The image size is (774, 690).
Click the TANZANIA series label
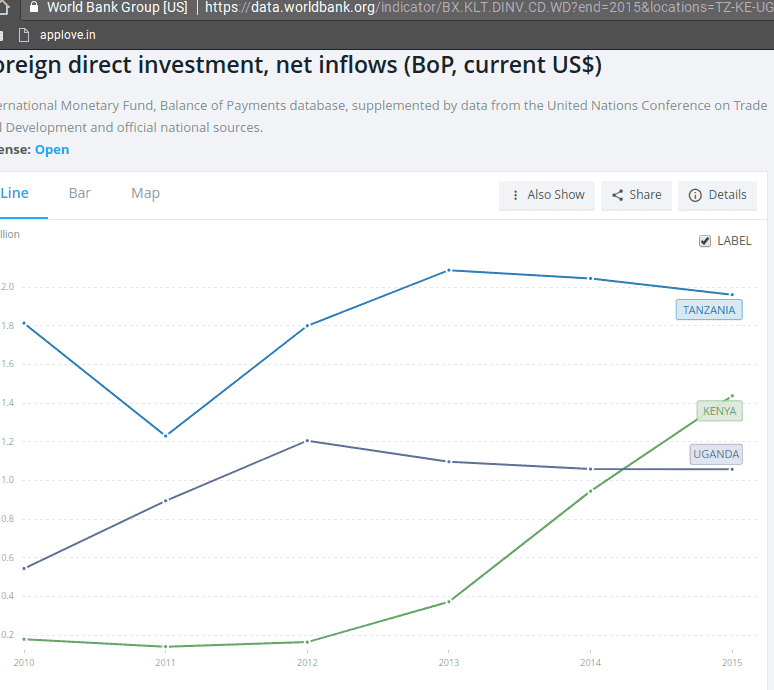[709, 310]
